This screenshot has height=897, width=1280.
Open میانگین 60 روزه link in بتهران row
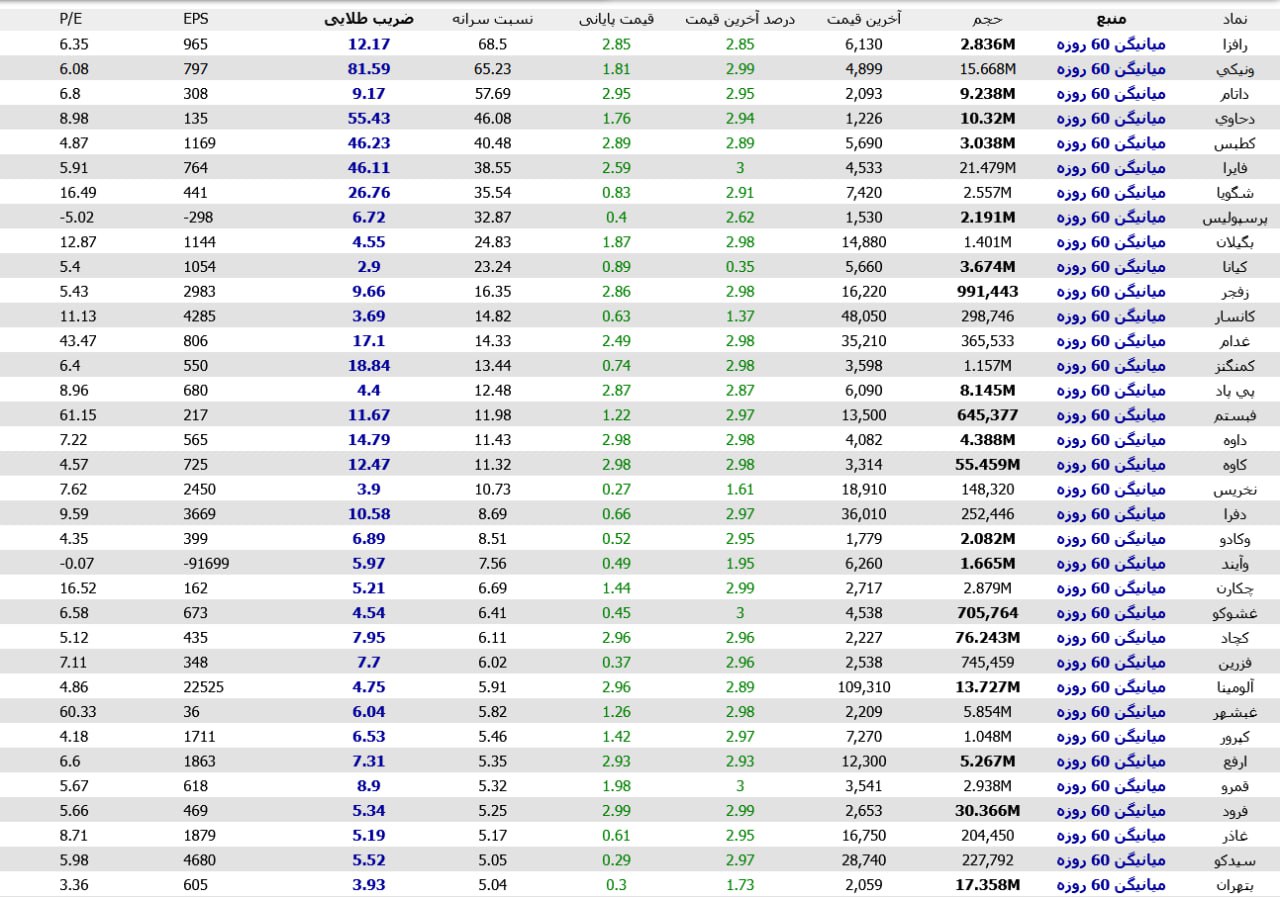pos(1111,885)
